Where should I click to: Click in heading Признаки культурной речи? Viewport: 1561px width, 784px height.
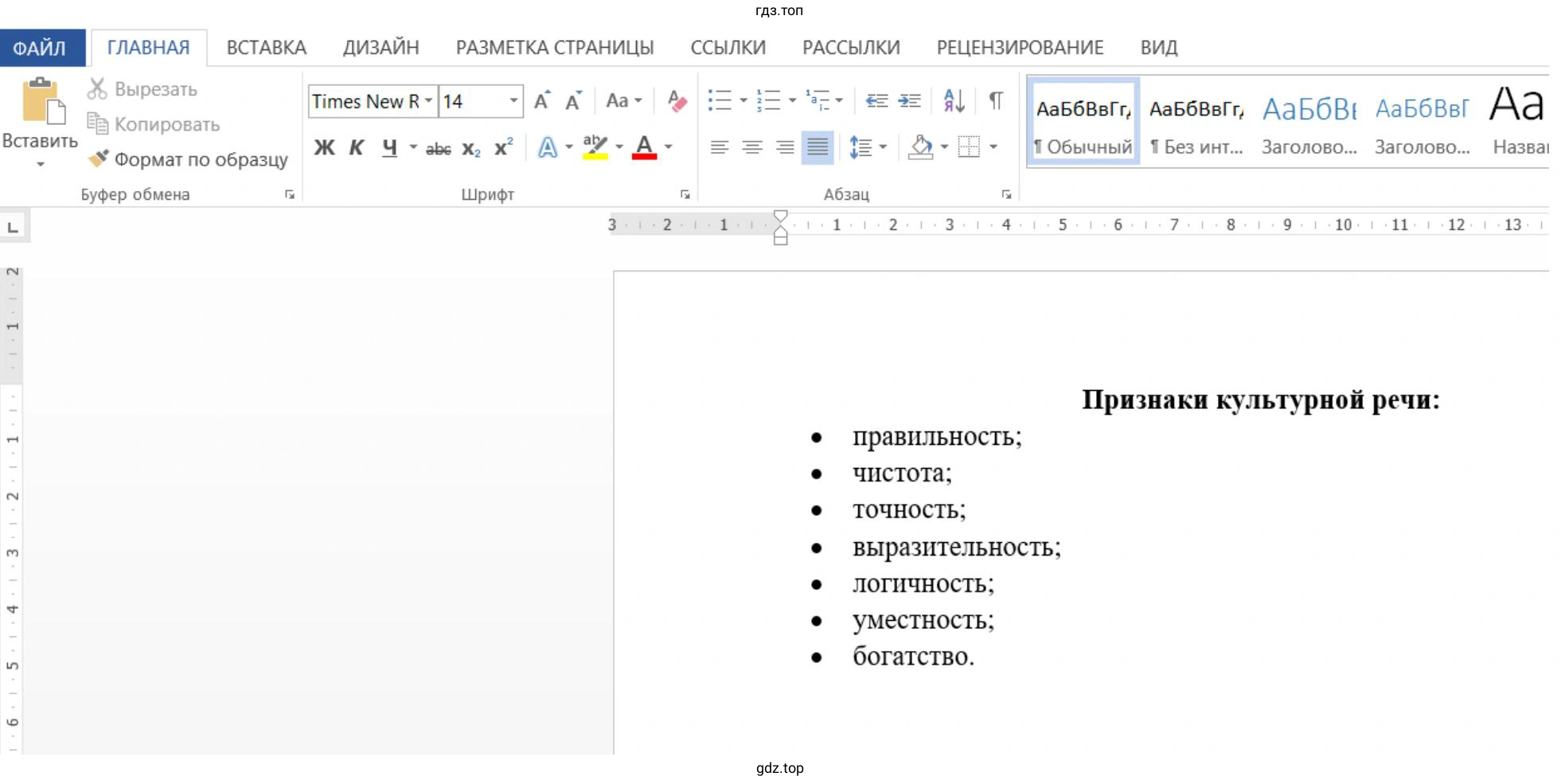[x=1261, y=400]
